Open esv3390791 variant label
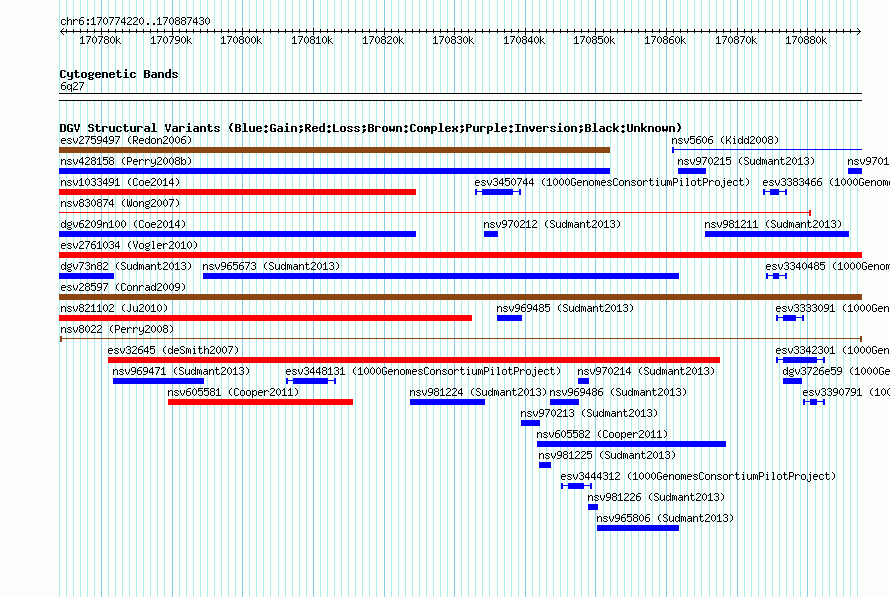The image size is (890, 597). [x=846, y=392]
